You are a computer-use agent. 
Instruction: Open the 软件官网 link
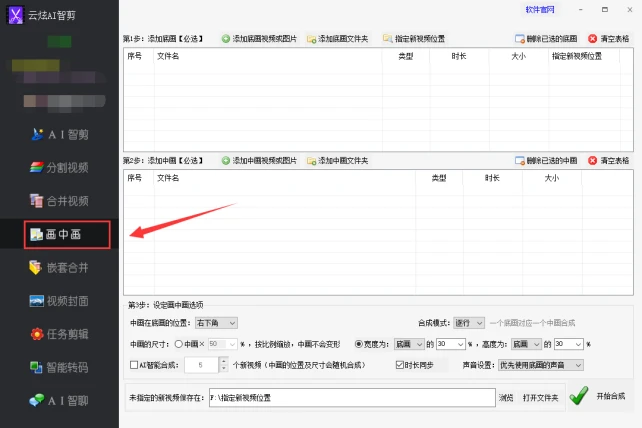(540, 9)
